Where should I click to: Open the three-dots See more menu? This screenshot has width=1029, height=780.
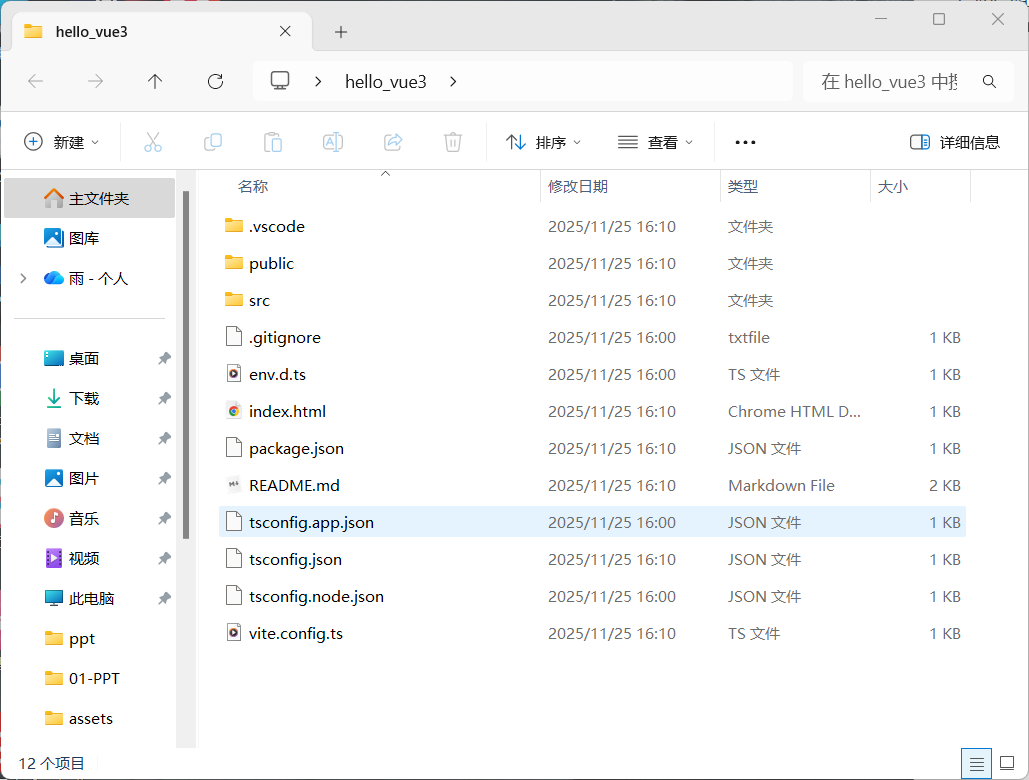pyautogui.click(x=745, y=142)
